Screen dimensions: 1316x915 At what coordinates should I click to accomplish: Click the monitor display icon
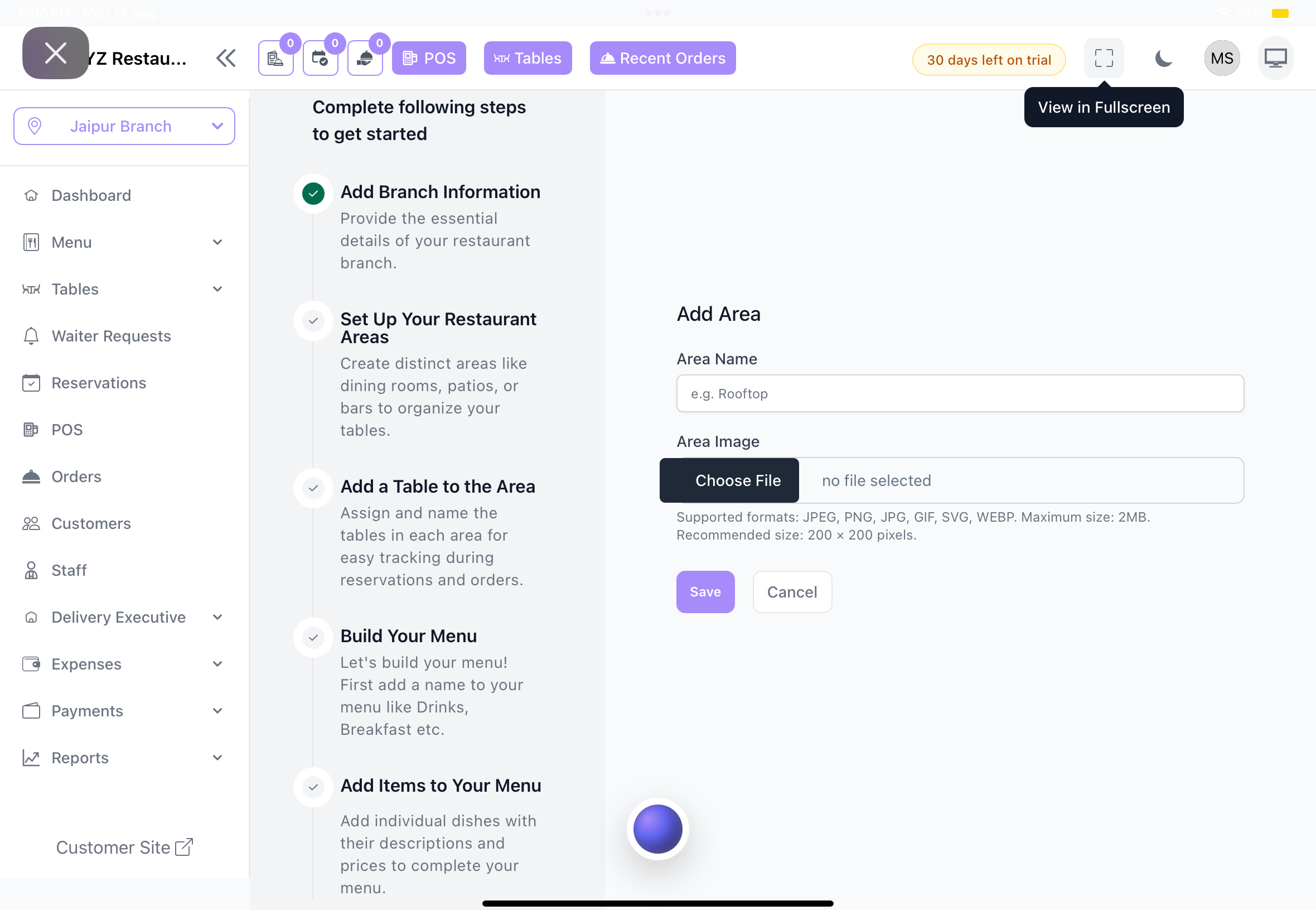point(1275,58)
